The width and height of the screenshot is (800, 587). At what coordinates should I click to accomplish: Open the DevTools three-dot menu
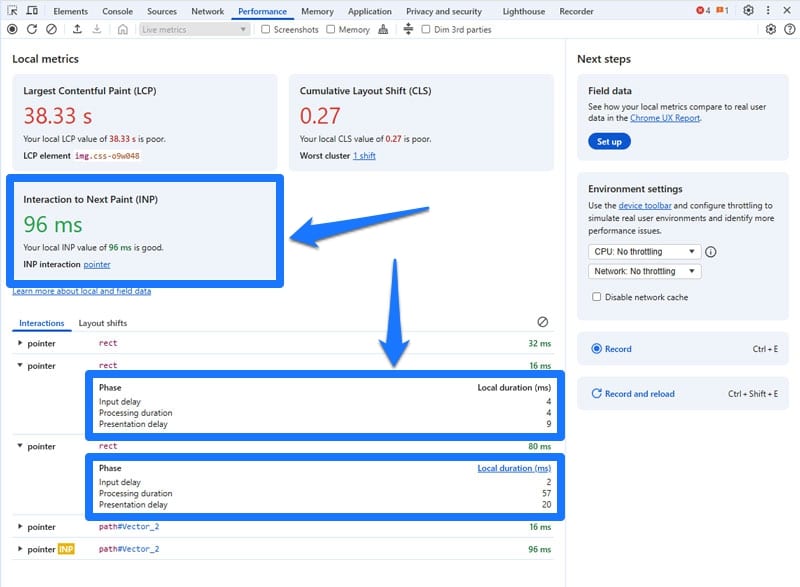coord(768,10)
